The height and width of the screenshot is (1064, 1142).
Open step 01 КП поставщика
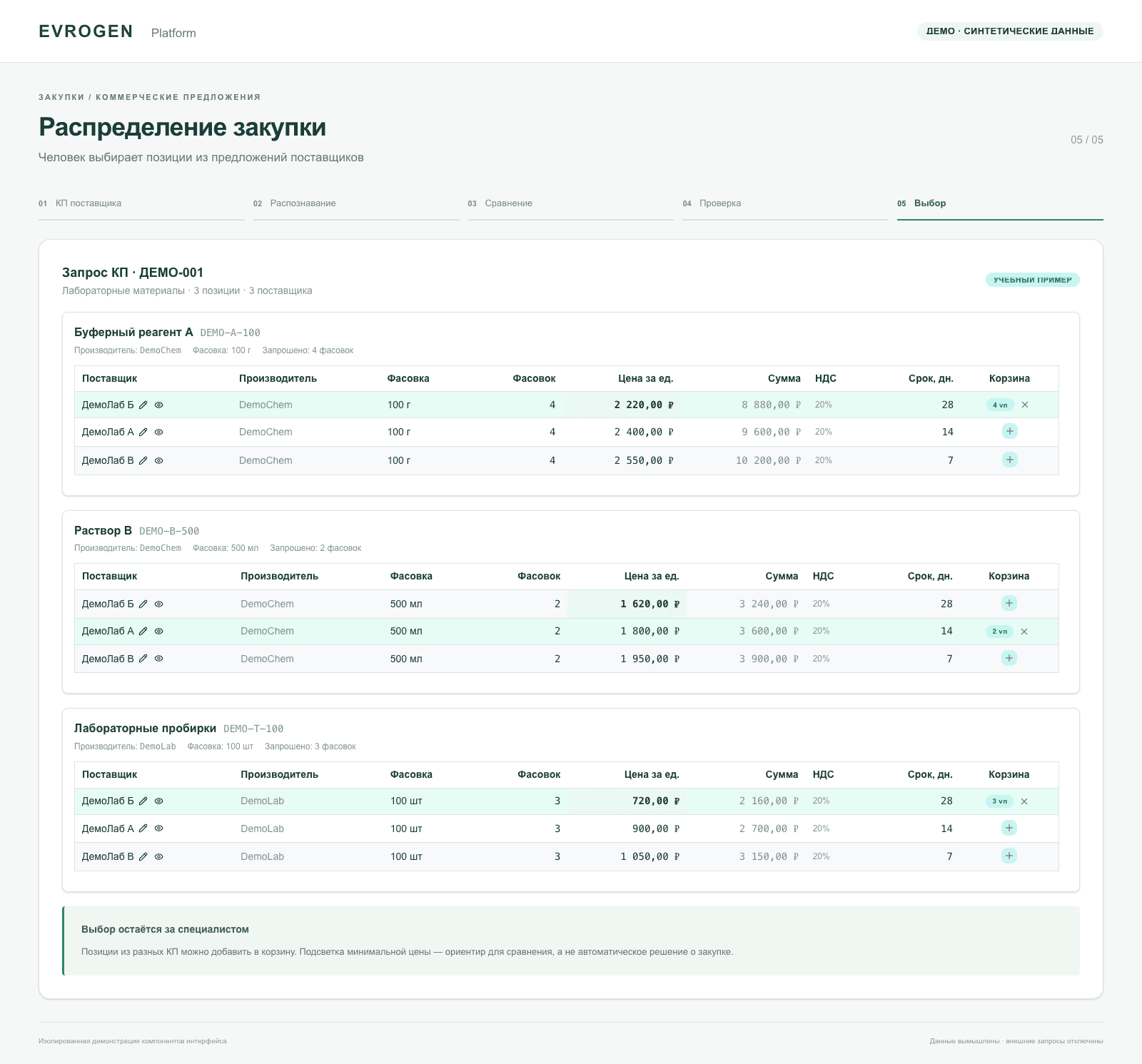click(141, 203)
